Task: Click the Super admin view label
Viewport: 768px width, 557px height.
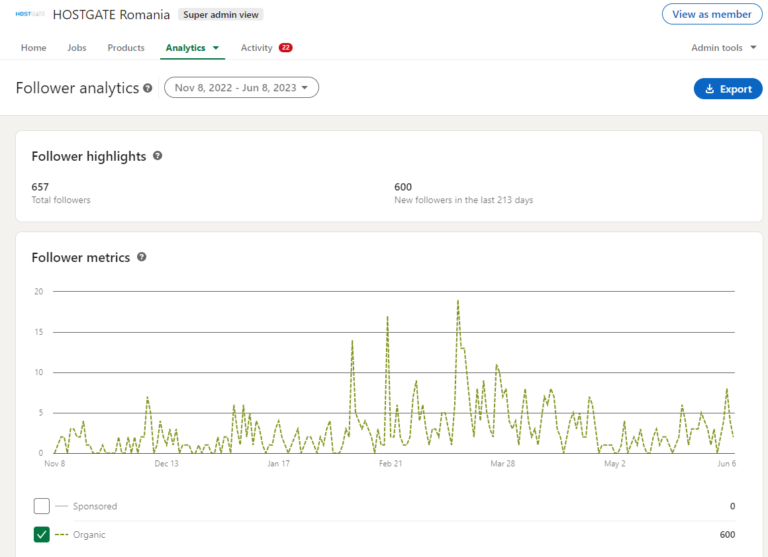Action: coord(220,15)
